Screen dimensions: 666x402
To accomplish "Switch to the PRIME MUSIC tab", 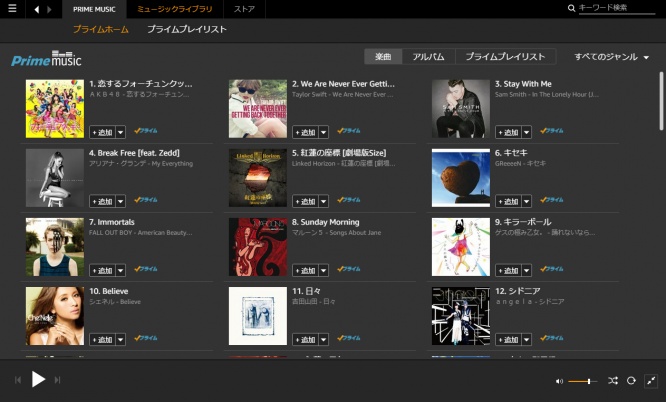I will [x=94, y=9].
